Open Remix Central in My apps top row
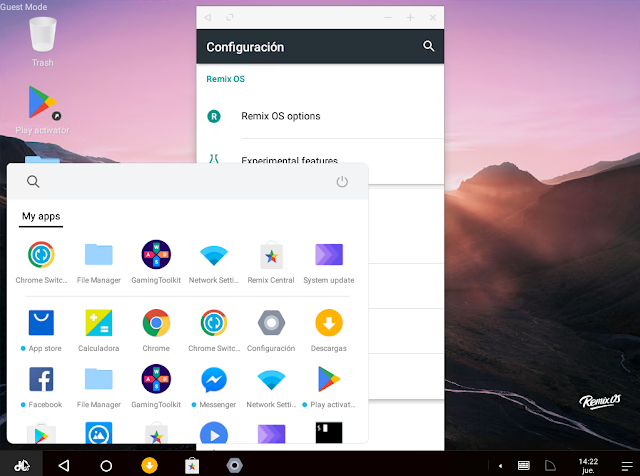640x476 pixels. 271,262
